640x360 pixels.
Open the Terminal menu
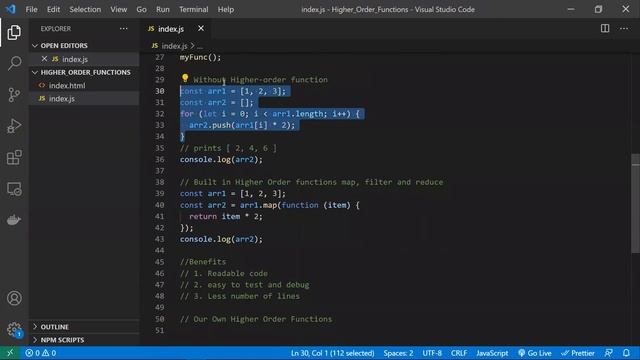click(193, 9)
